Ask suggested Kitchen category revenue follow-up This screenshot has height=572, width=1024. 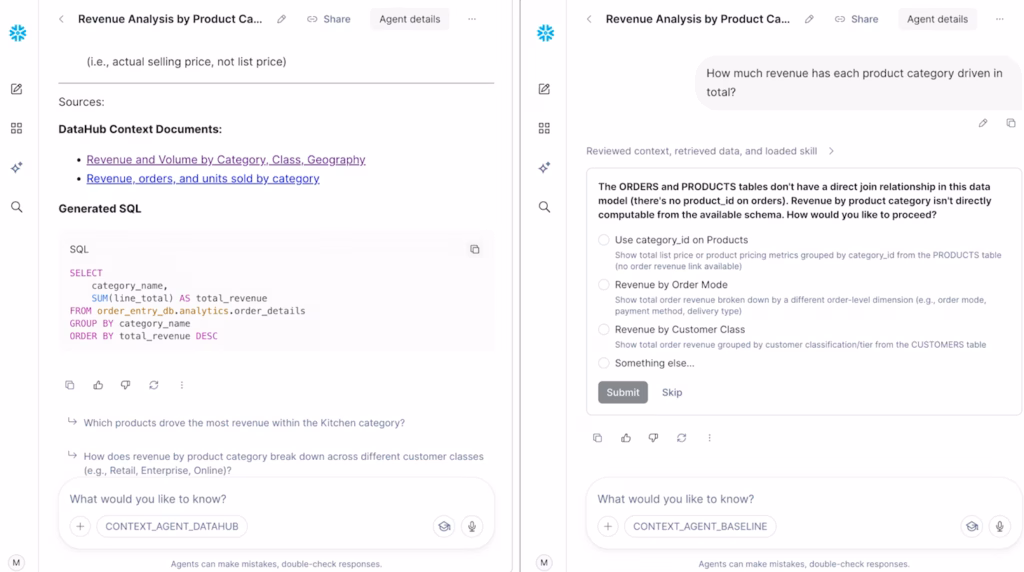point(244,422)
